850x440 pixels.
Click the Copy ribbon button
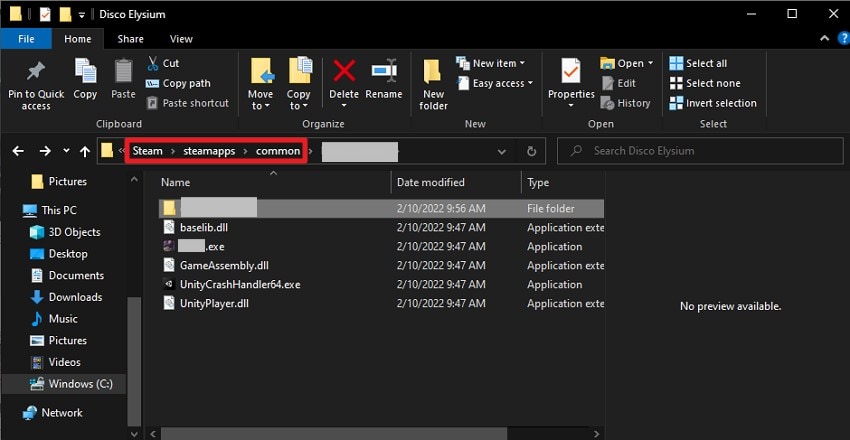pyautogui.click(x=85, y=79)
